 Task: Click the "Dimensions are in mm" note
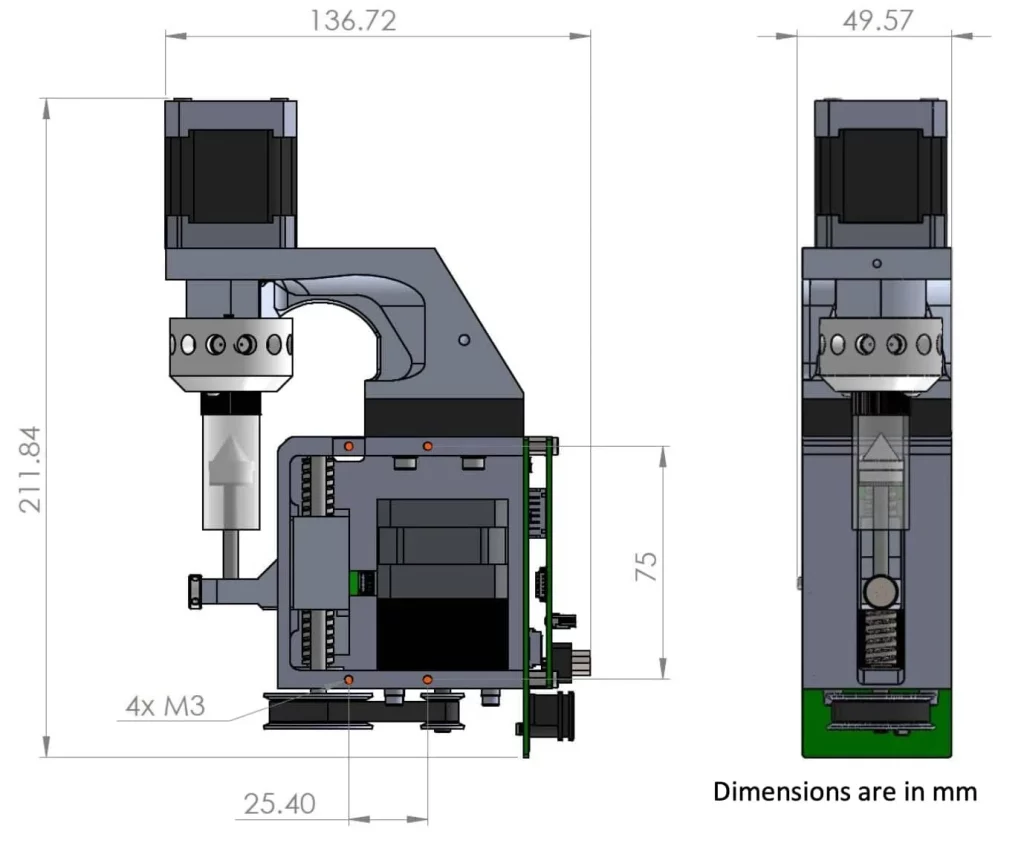pos(844,791)
